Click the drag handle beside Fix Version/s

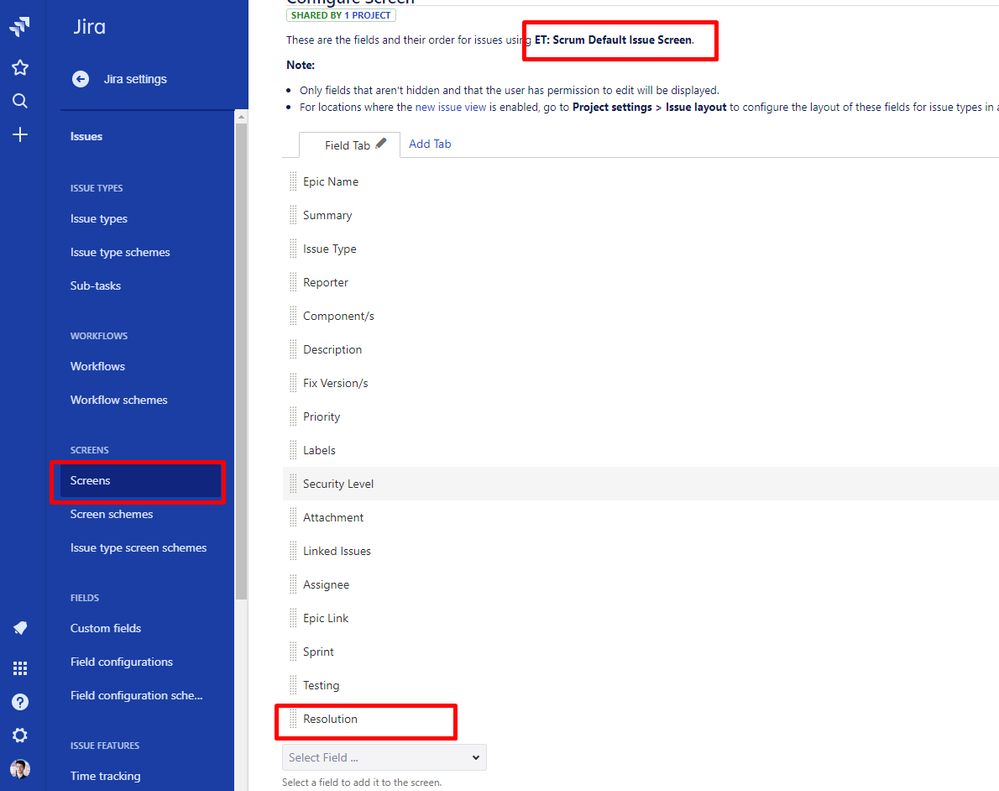click(293, 383)
